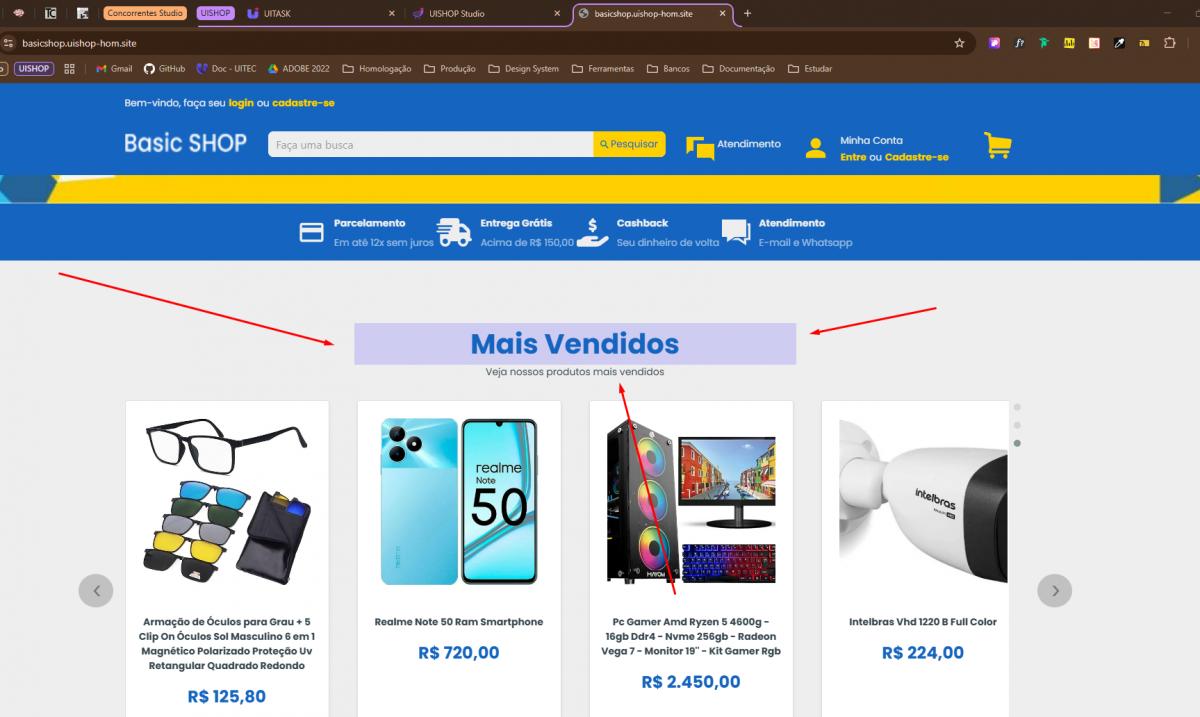This screenshot has width=1200, height=717.
Task: Click the GitHub bookmark
Action: [x=164, y=69]
